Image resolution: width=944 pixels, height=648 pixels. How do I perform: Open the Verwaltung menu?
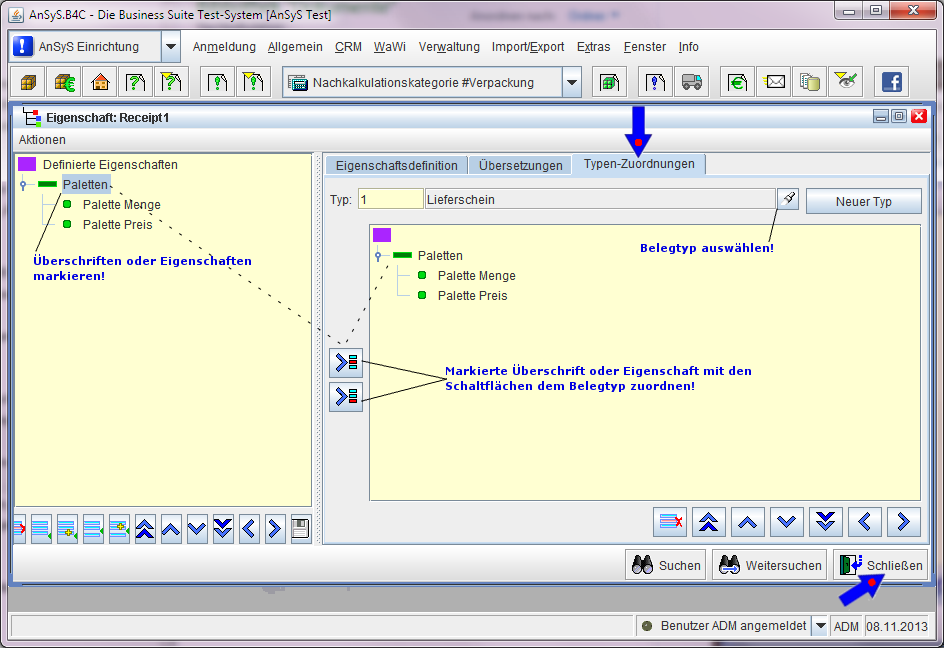pos(449,47)
